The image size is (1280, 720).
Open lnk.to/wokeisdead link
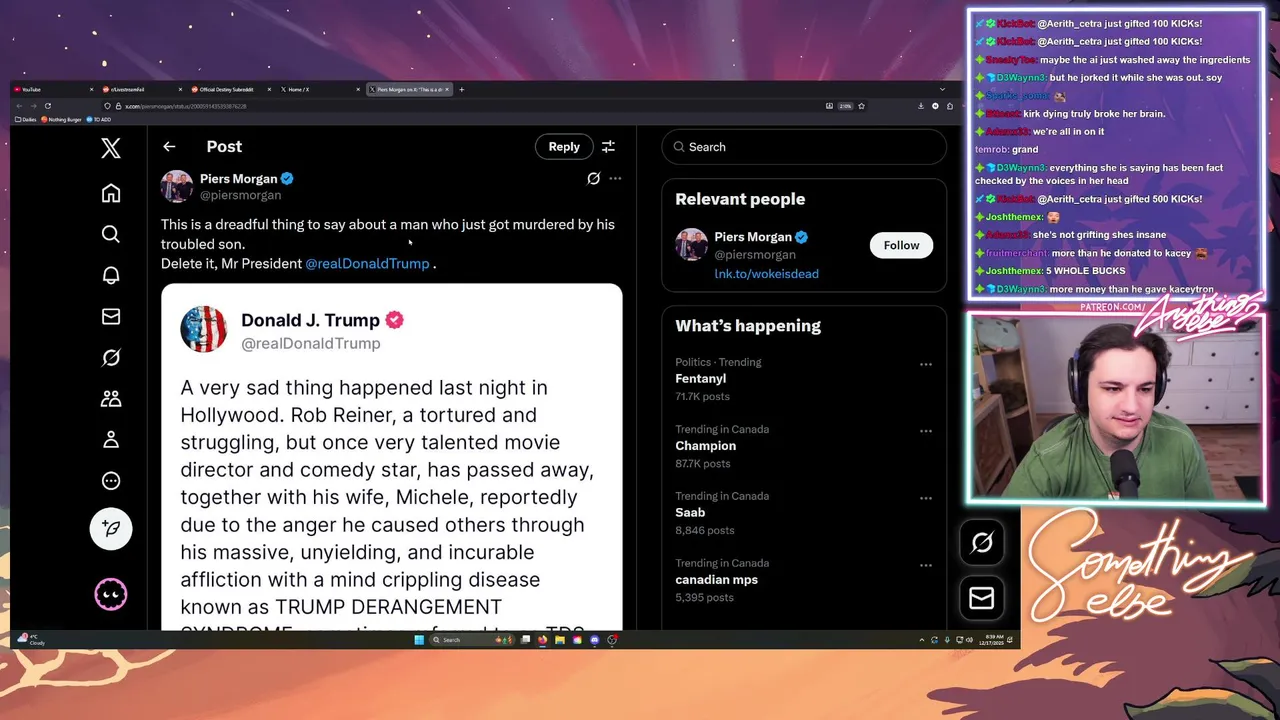point(766,273)
